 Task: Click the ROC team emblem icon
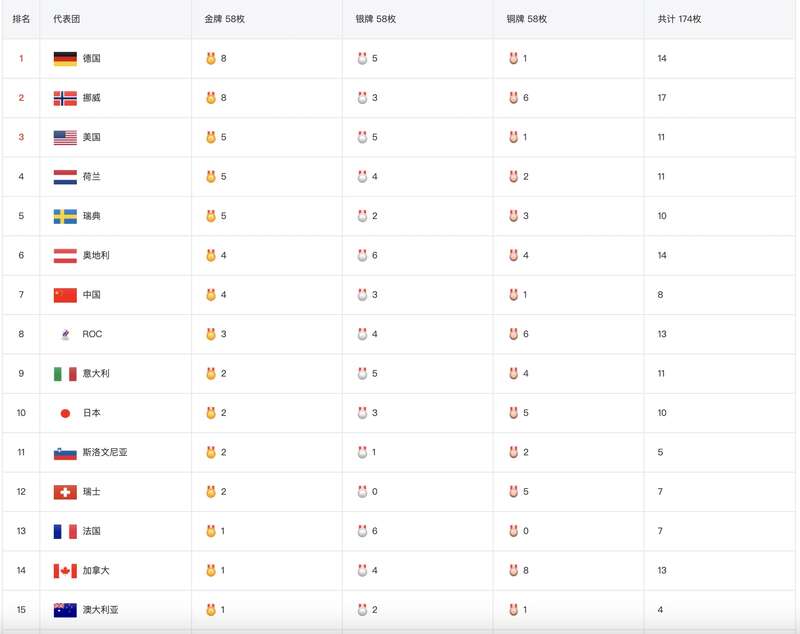(65, 335)
